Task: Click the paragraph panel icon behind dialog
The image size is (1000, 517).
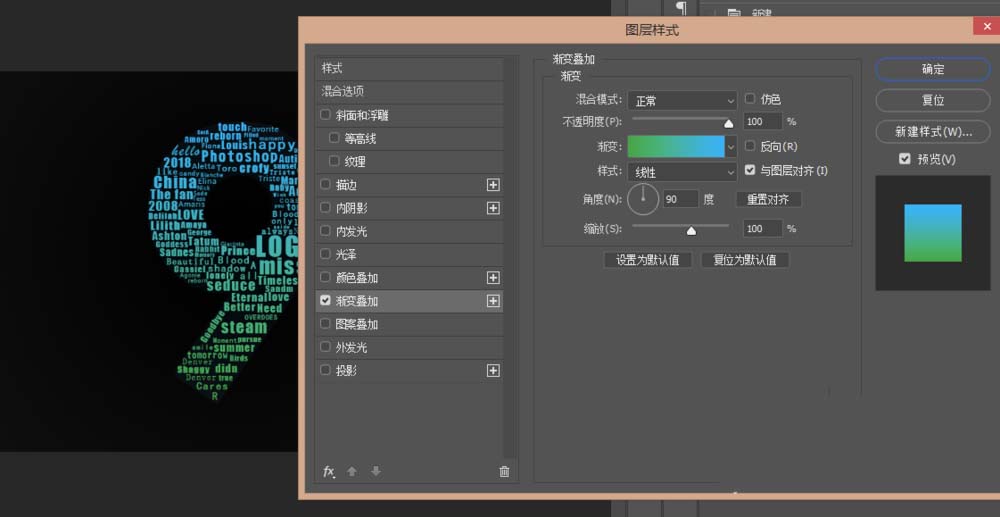Action: point(682,7)
